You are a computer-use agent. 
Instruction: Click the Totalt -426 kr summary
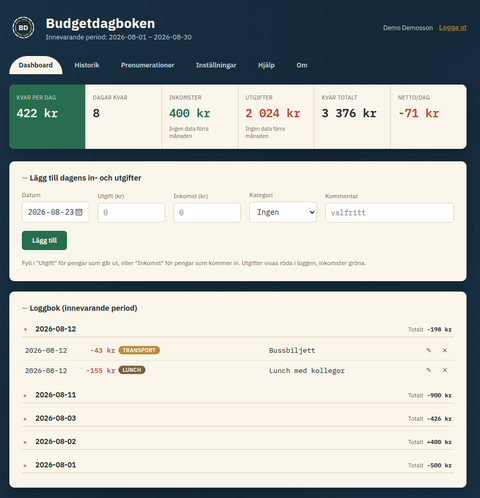pos(430,419)
